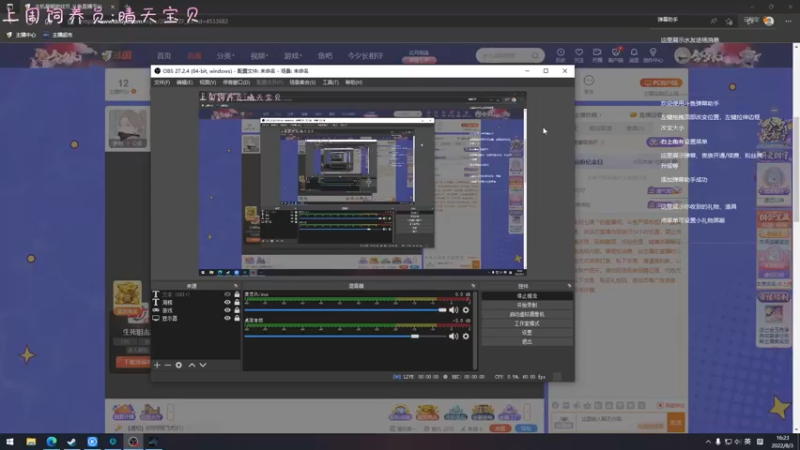Pop out the 控件 dock panel
Image resolution: width=800 pixels, height=450 pixels.
[x=569, y=286]
